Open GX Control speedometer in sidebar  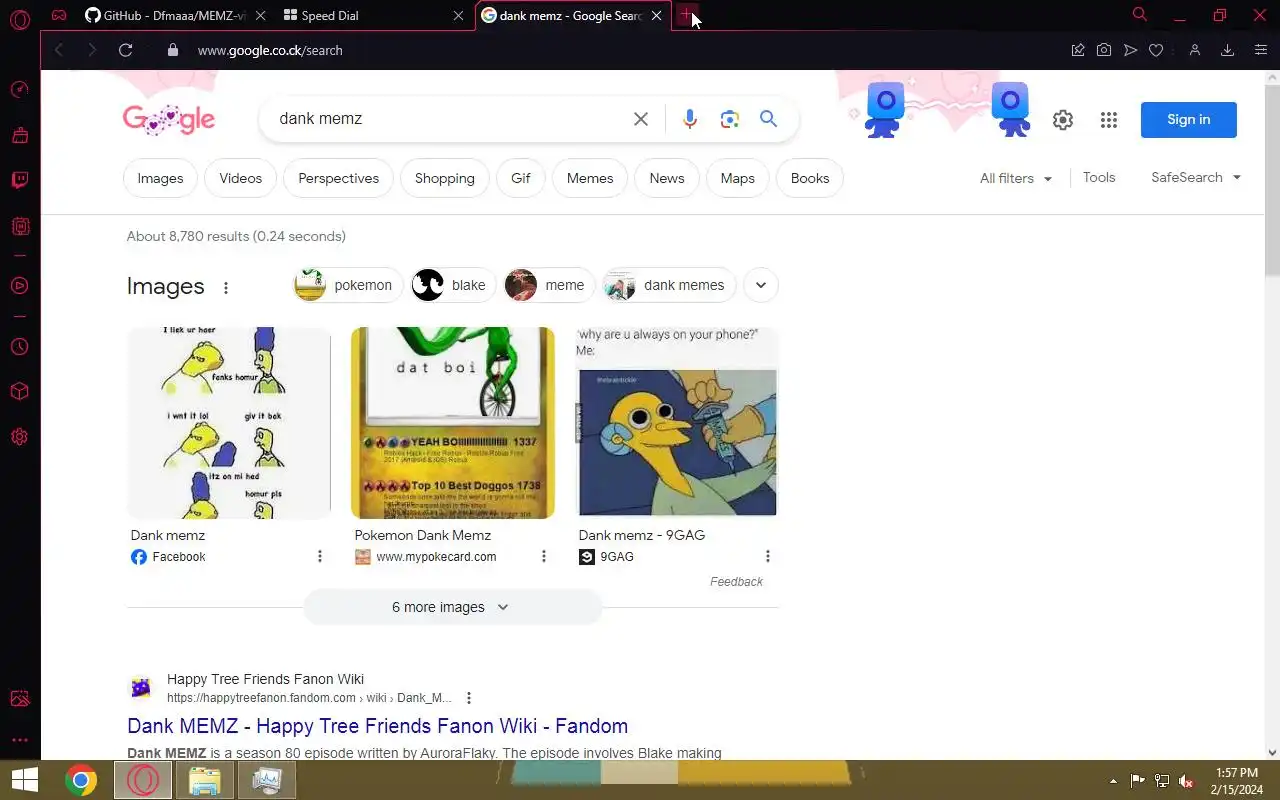coord(19,90)
